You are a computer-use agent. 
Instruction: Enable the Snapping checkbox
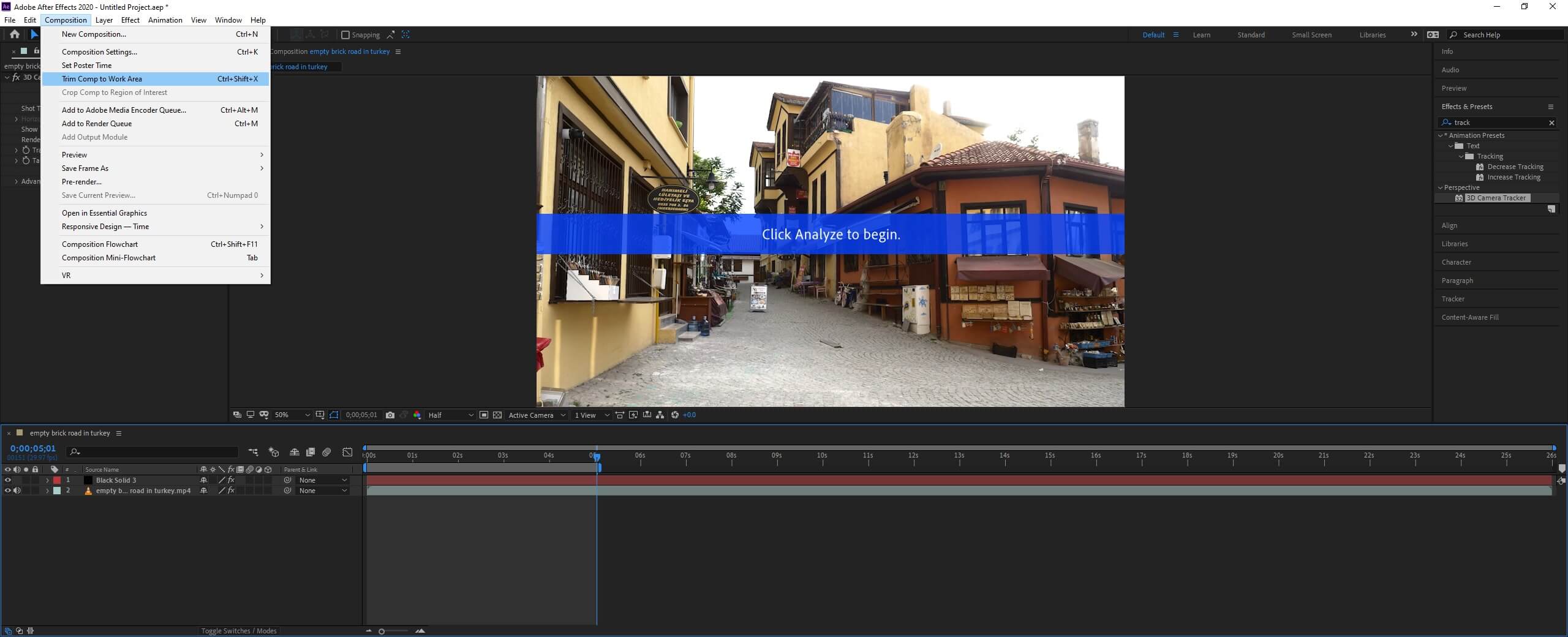pos(345,35)
